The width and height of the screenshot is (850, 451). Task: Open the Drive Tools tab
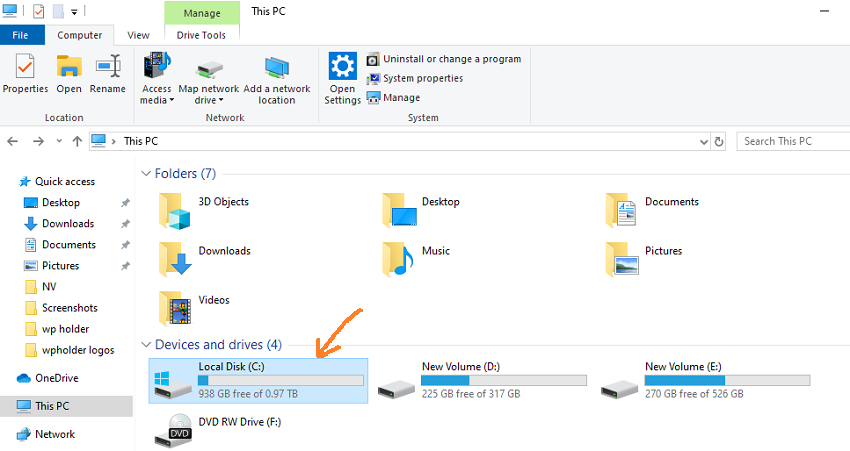201,35
